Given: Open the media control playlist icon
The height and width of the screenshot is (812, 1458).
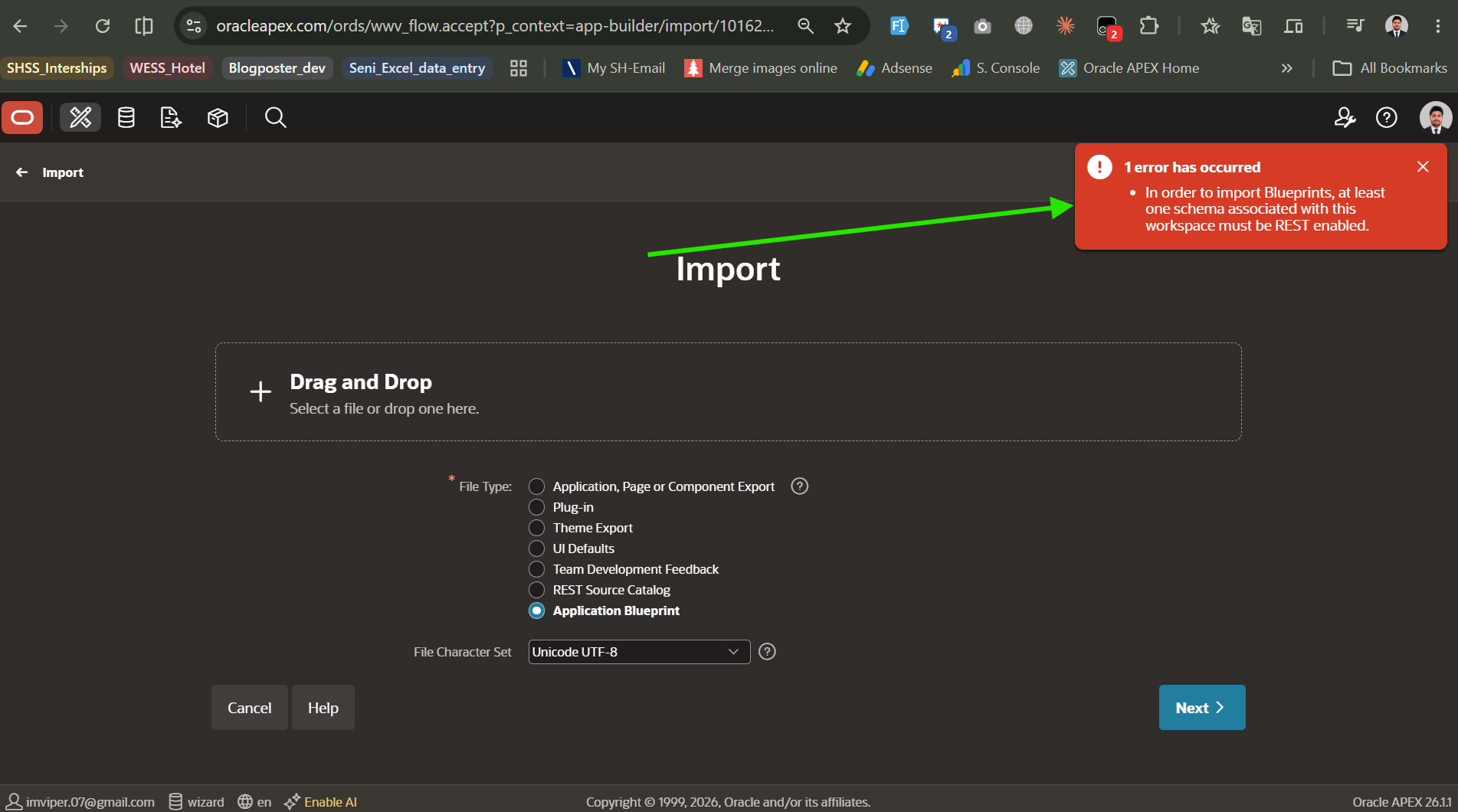Looking at the screenshot, I should click(1355, 26).
